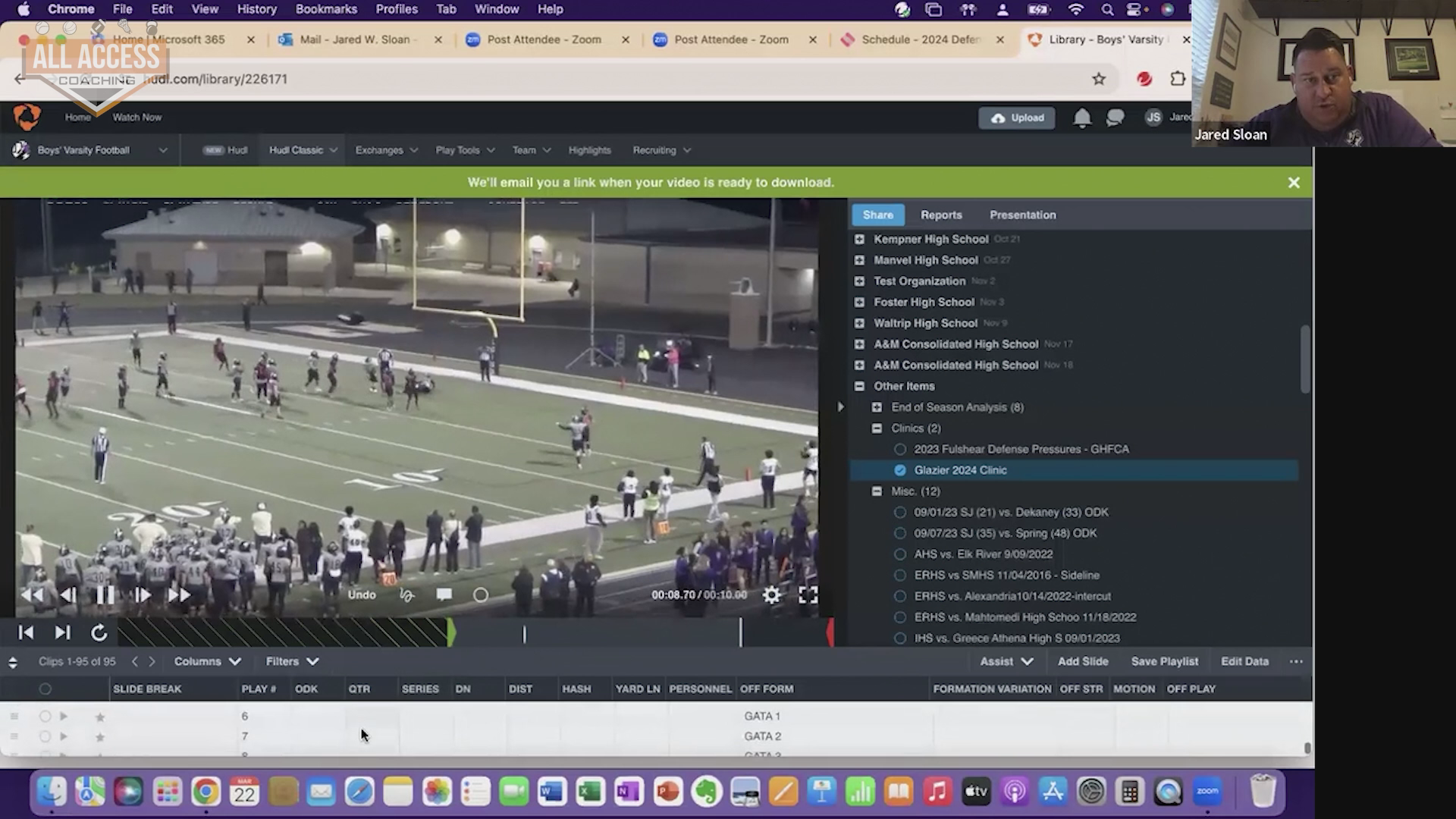This screenshot has width=1456, height=819.
Task: Step back one frame in video
Action: [67, 595]
